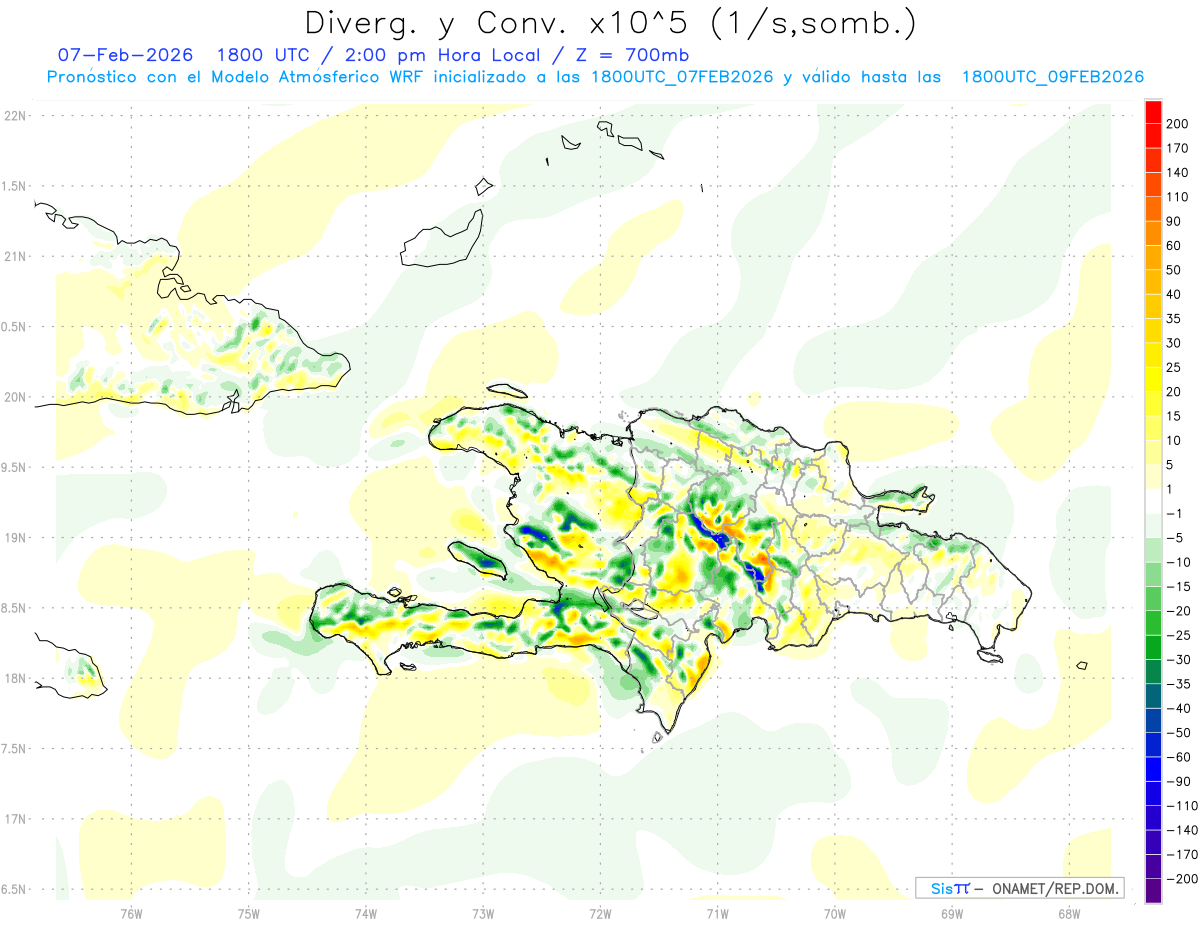Click the positive "140" color scale label
Viewport: 1200px width, 927px height.
click(1178, 172)
